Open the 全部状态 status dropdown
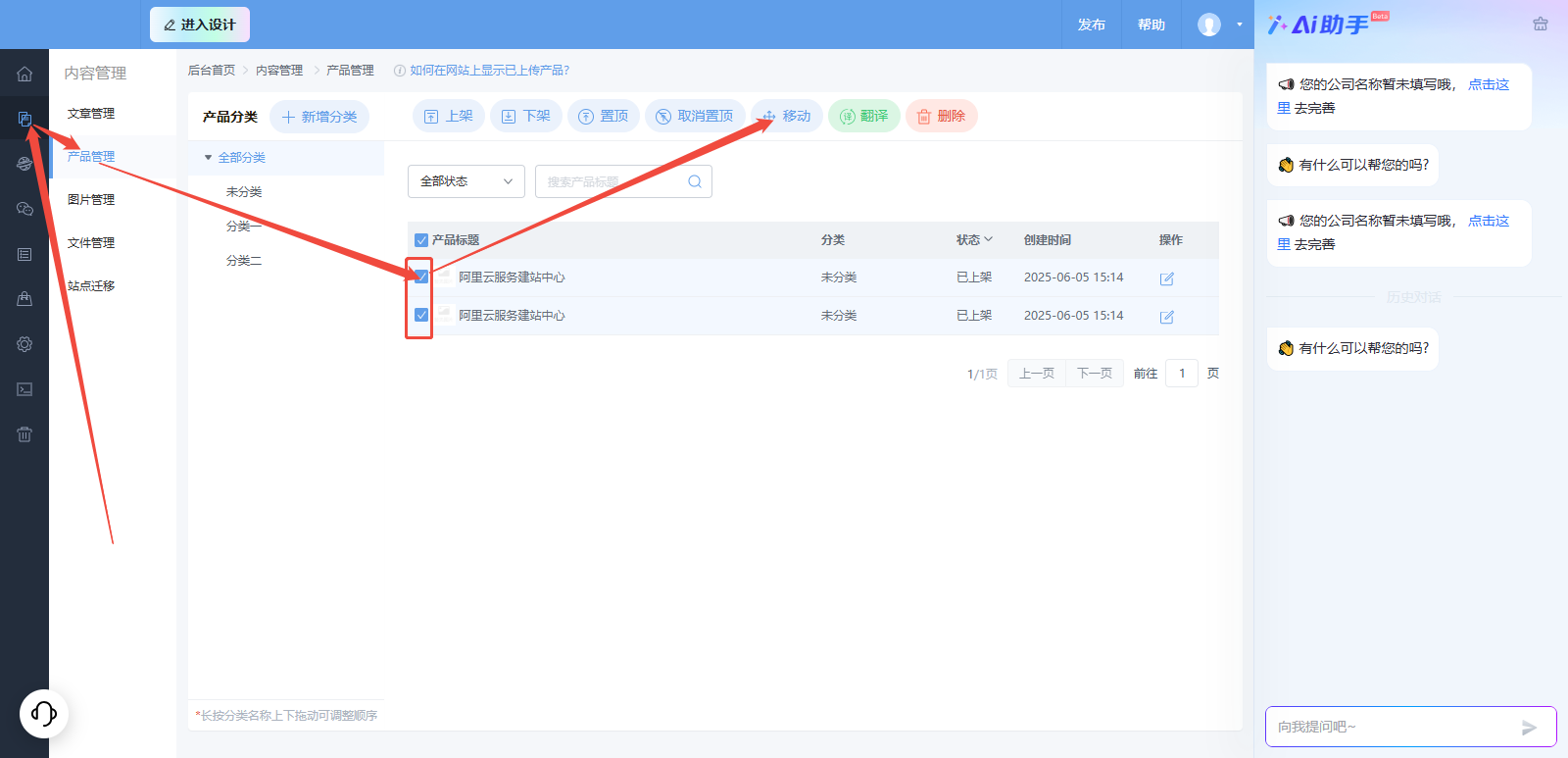Viewport: 1568px width, 758px height. click(x=465, y=181)
